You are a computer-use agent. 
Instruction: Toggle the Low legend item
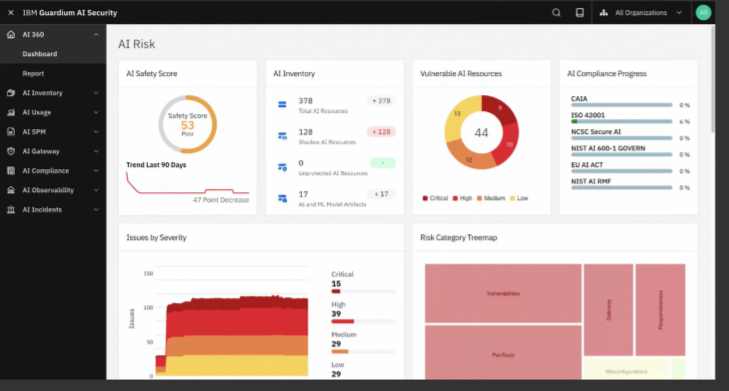click(x=519, y=198)
